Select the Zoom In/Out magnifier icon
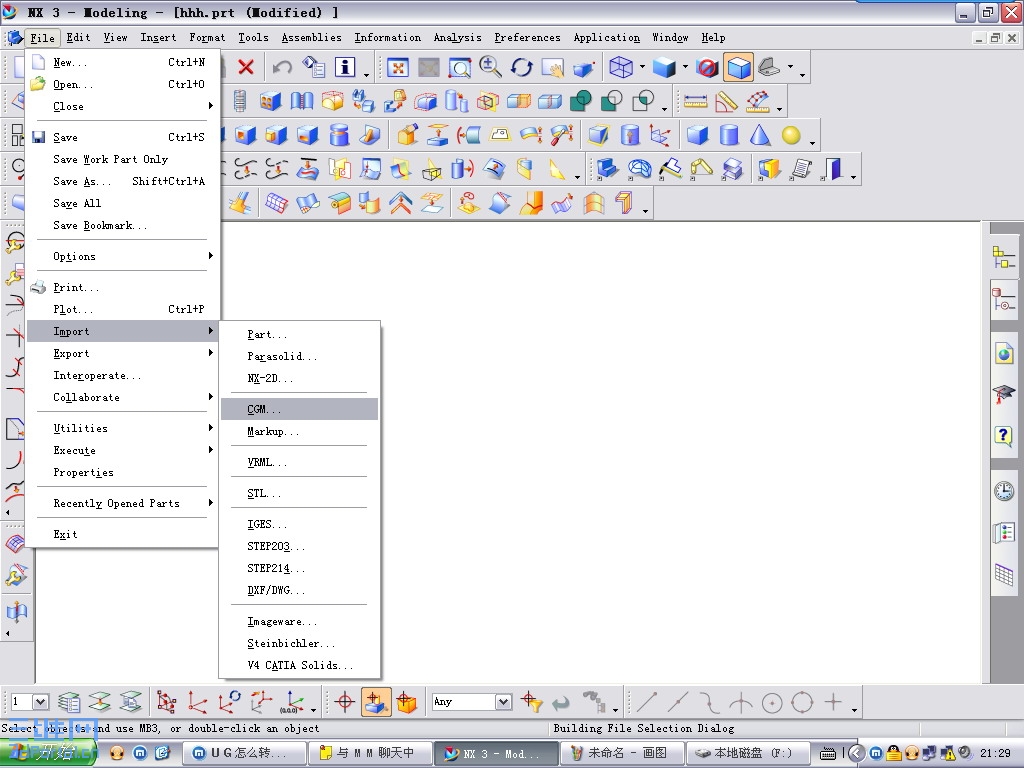 (x=490, y=67)
